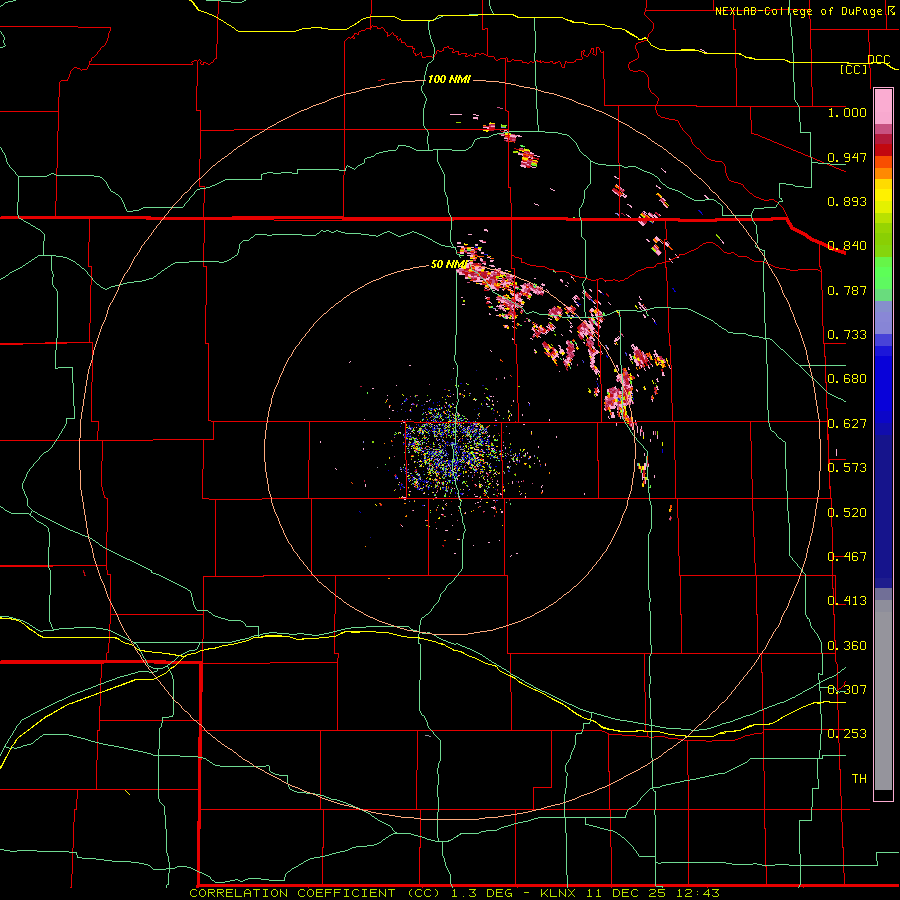Click the [CC] units label above color bar

(854, 69)
